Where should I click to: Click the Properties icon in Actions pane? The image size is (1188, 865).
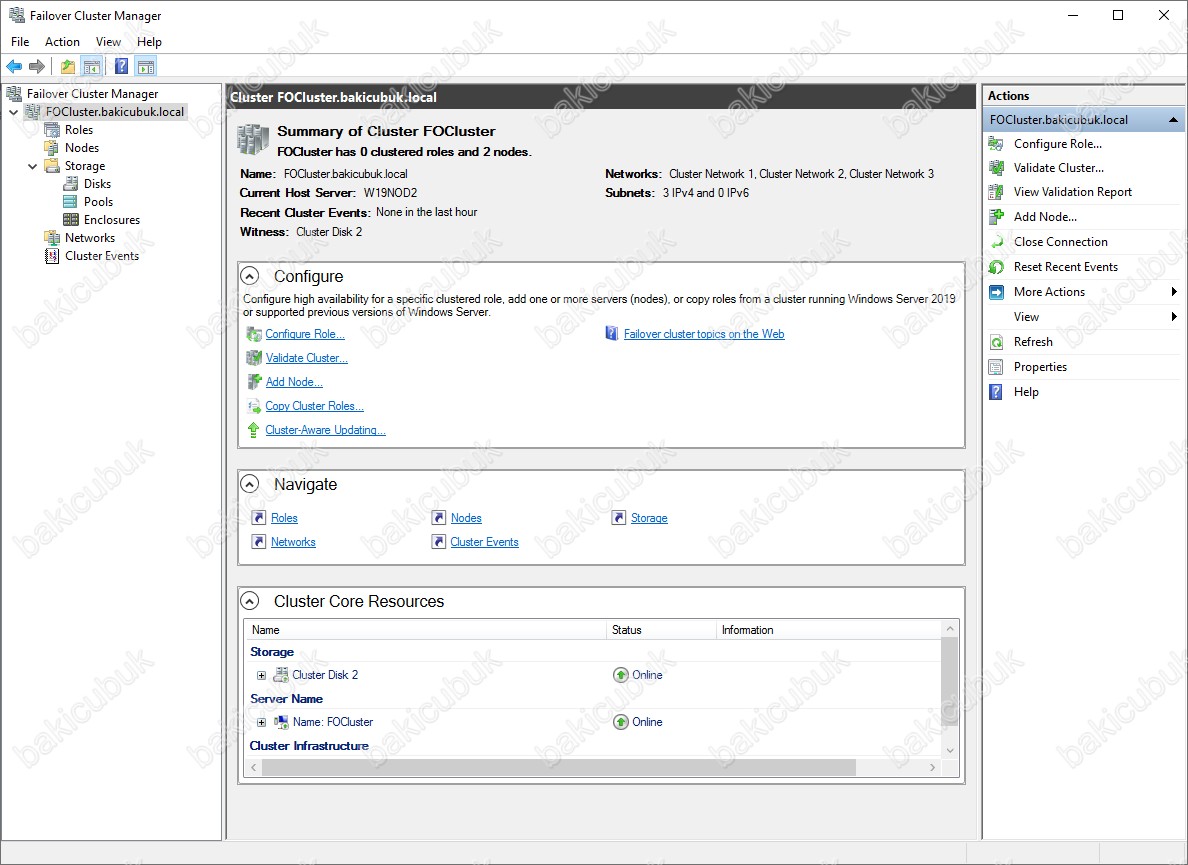(996, 367)
